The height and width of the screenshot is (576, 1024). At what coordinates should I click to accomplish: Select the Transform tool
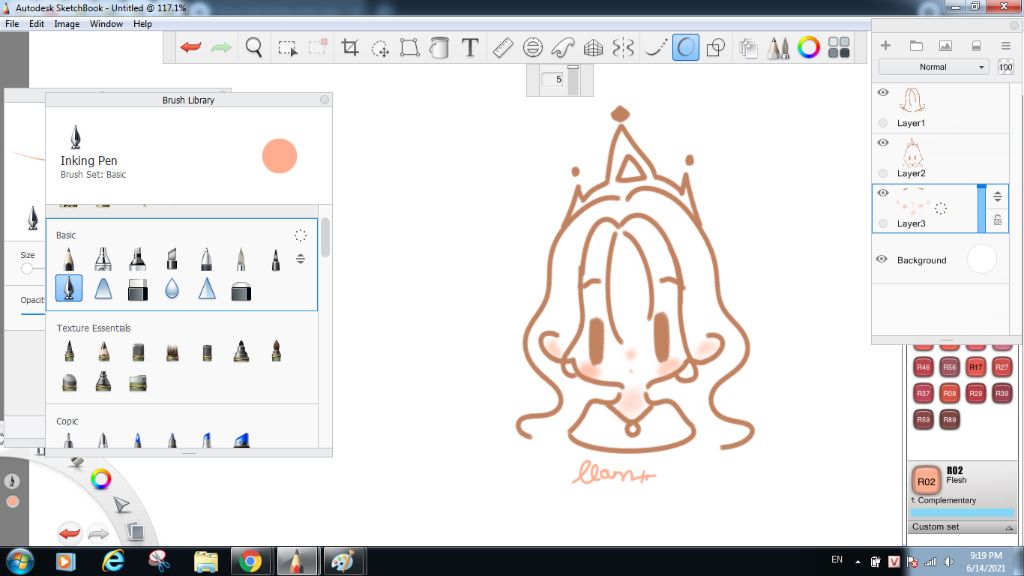pyautogui.click(x=409, y=48)
